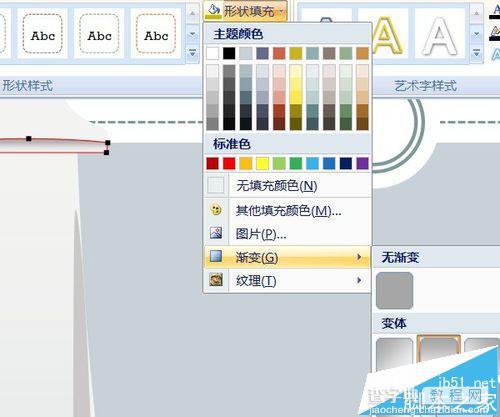Image resolution: width=500 pixels, height=417 pixels.
Task: Open the 纹理(T) submenu entry
Action: 287,281
